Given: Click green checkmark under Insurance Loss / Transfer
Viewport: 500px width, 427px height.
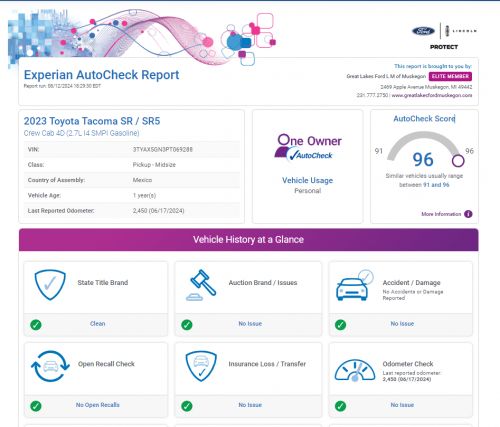Looking at the screenshot, I should pyautogui.click(x=187, y=406).
